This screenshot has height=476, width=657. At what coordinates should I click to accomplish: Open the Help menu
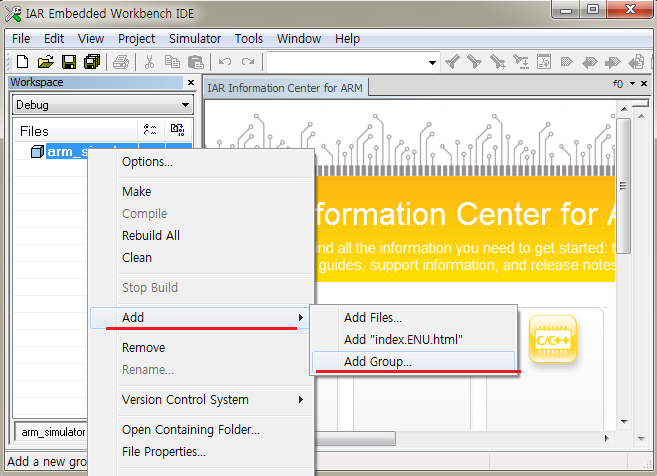pos(347,39)
